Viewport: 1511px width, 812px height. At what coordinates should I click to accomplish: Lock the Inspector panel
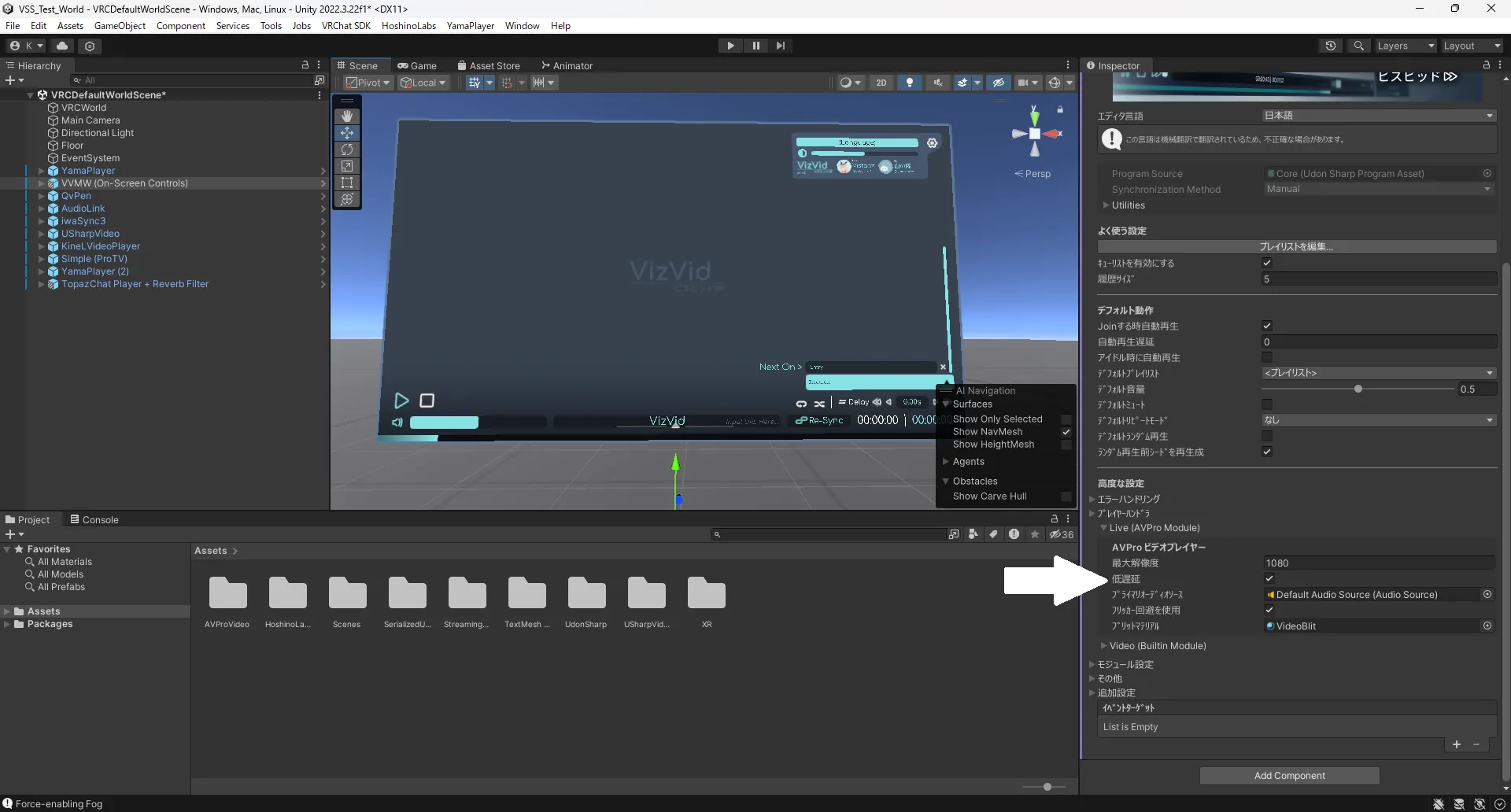coord(1486,65)
